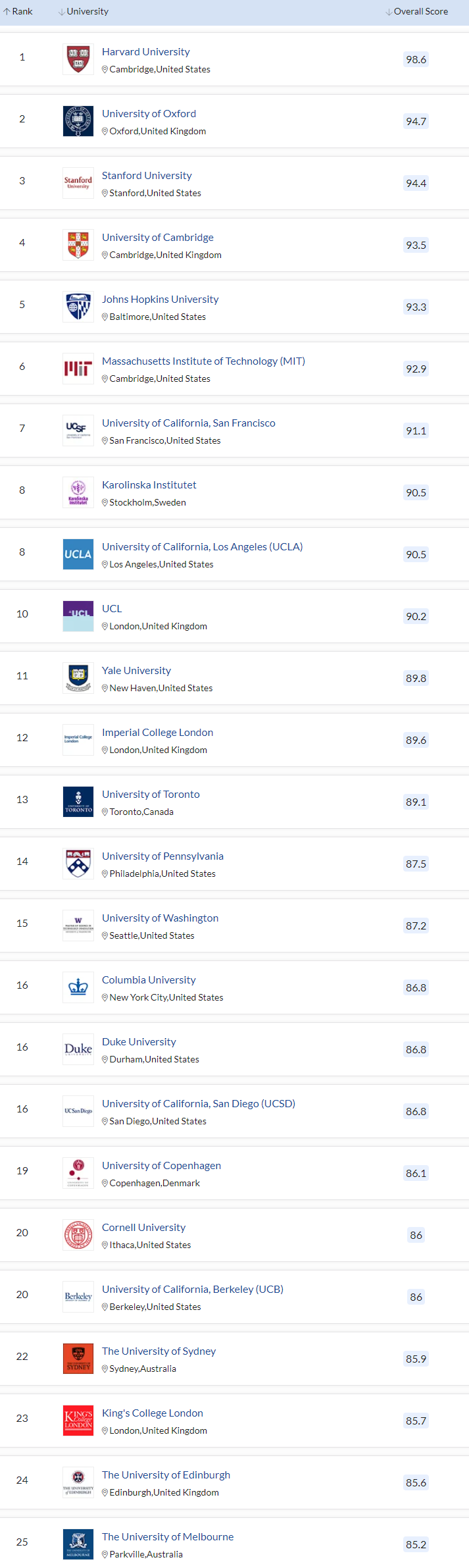Click the University of Toronto logo
This screenshot has height=1568, width=469.
[78, 802]
